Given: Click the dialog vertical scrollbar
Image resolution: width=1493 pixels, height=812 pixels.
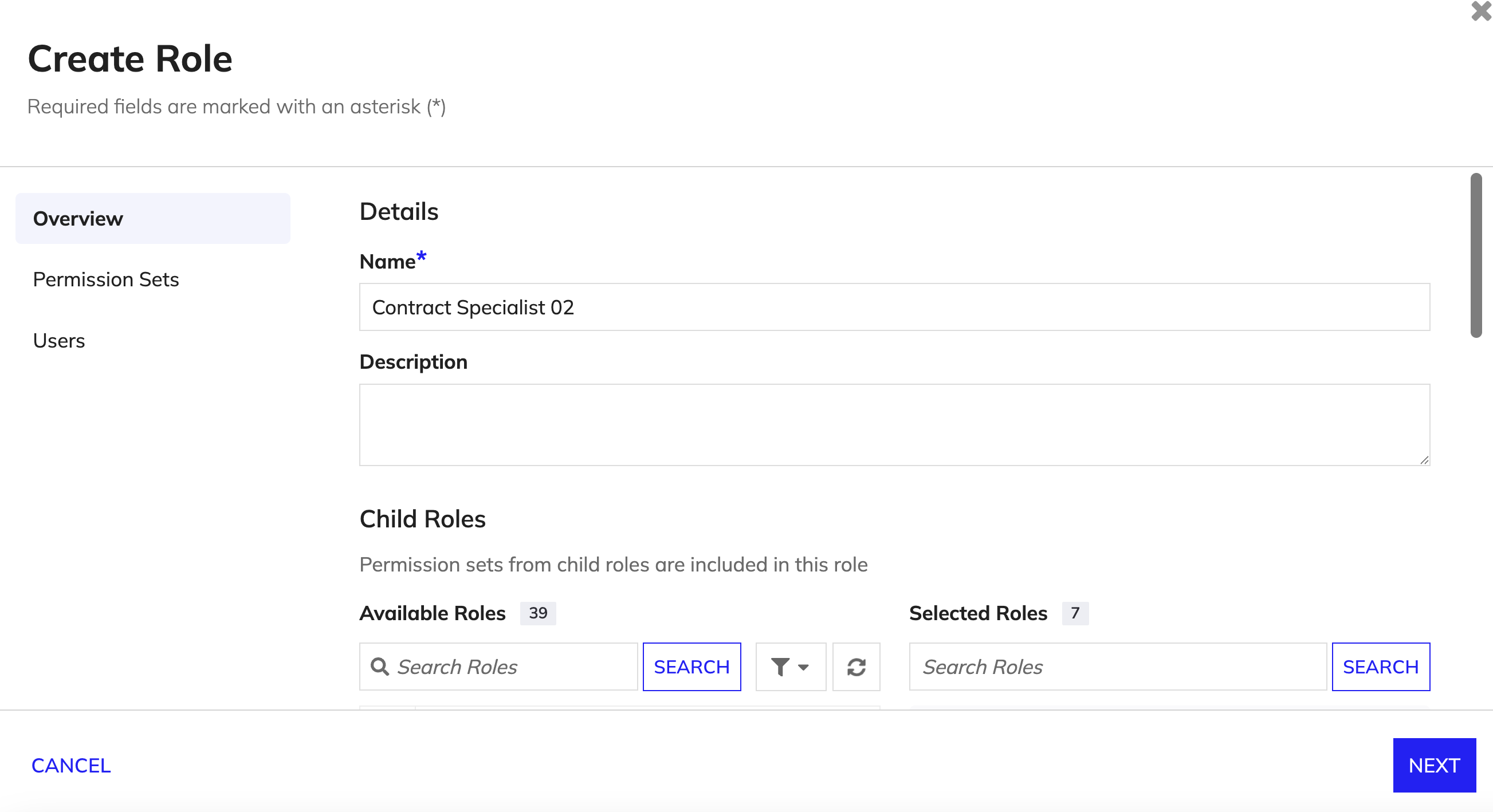Looking at the screenshot, I should point(1476,255).
